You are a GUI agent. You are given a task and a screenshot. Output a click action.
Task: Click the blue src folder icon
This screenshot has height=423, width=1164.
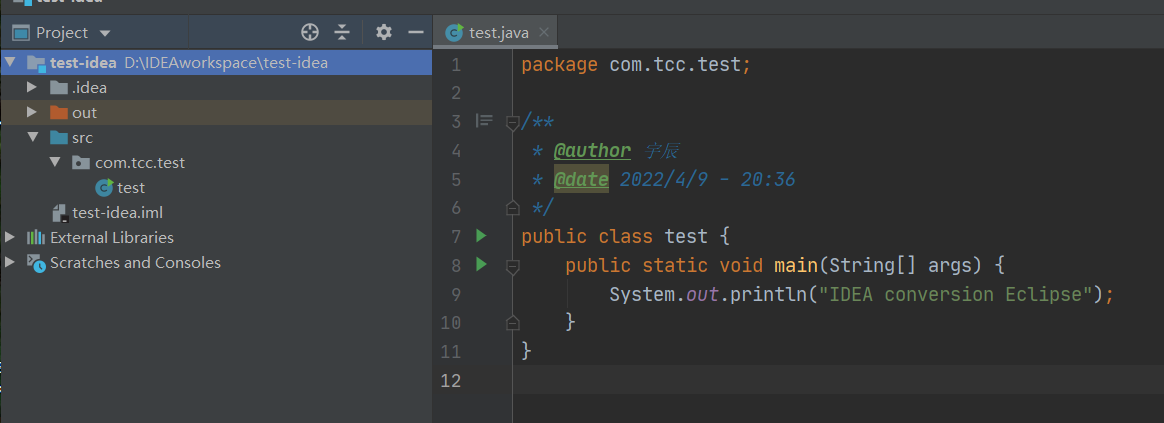59,137
